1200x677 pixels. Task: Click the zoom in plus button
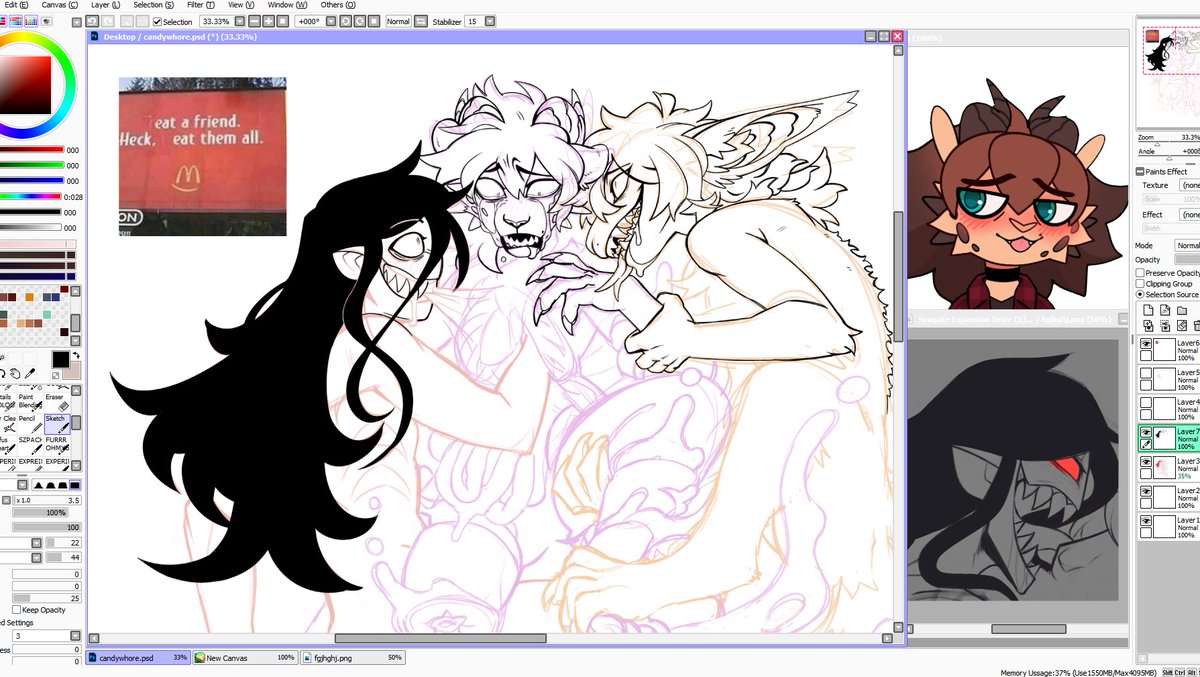(x=269, y=21)
